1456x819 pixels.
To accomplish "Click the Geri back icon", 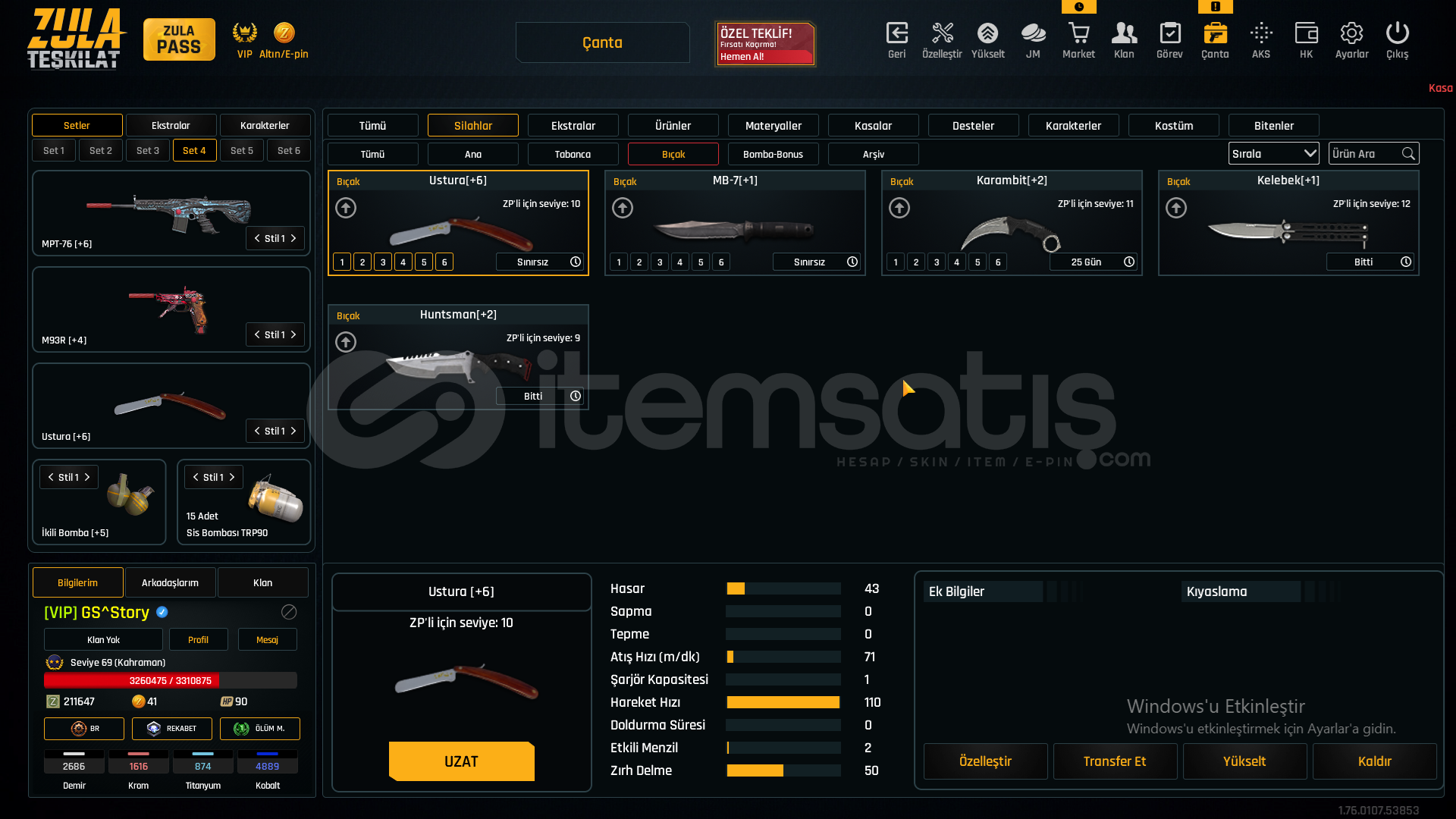I will (x=896, y=33).
